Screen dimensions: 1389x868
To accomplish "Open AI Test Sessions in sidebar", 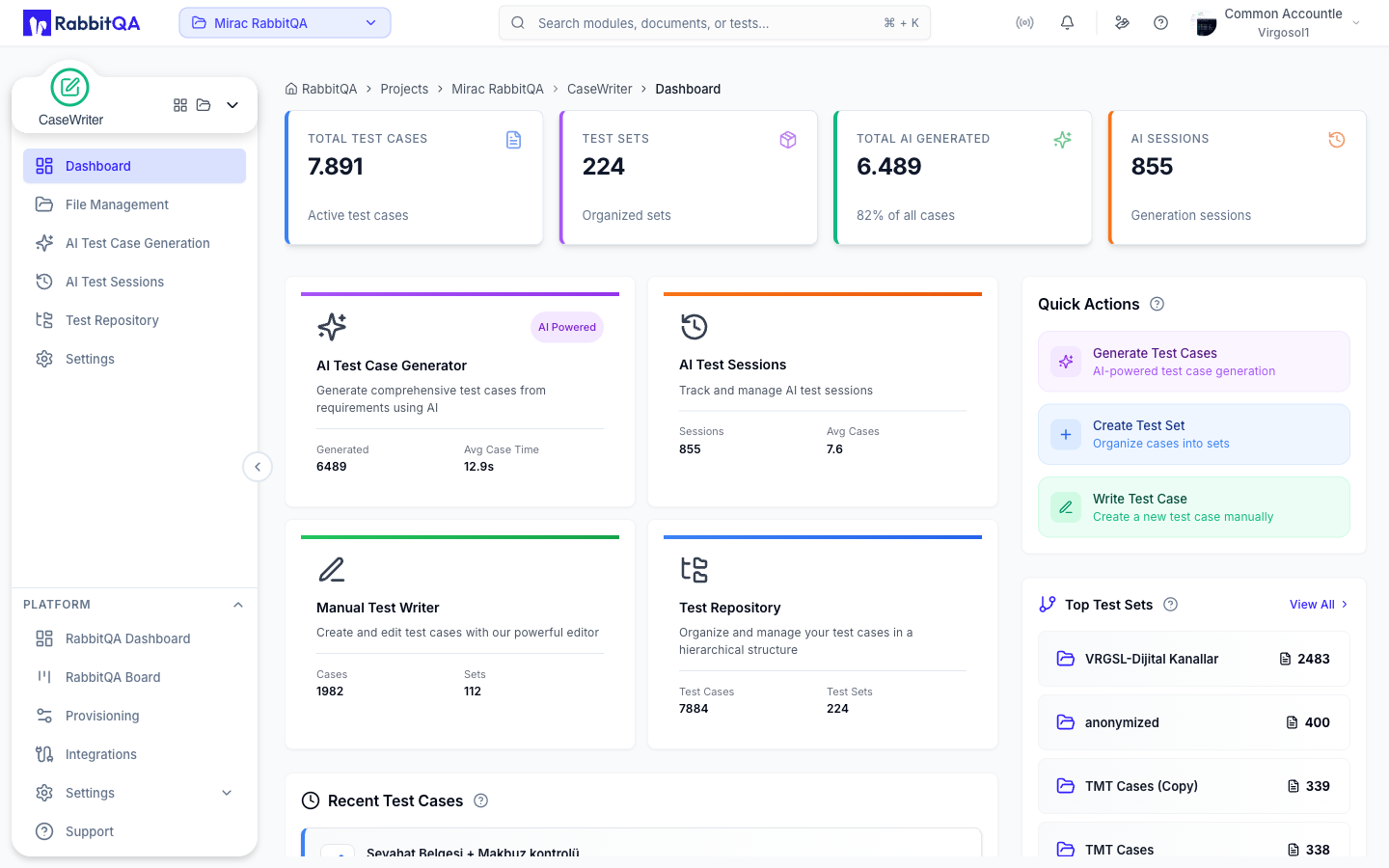I will tap(134, 282).
